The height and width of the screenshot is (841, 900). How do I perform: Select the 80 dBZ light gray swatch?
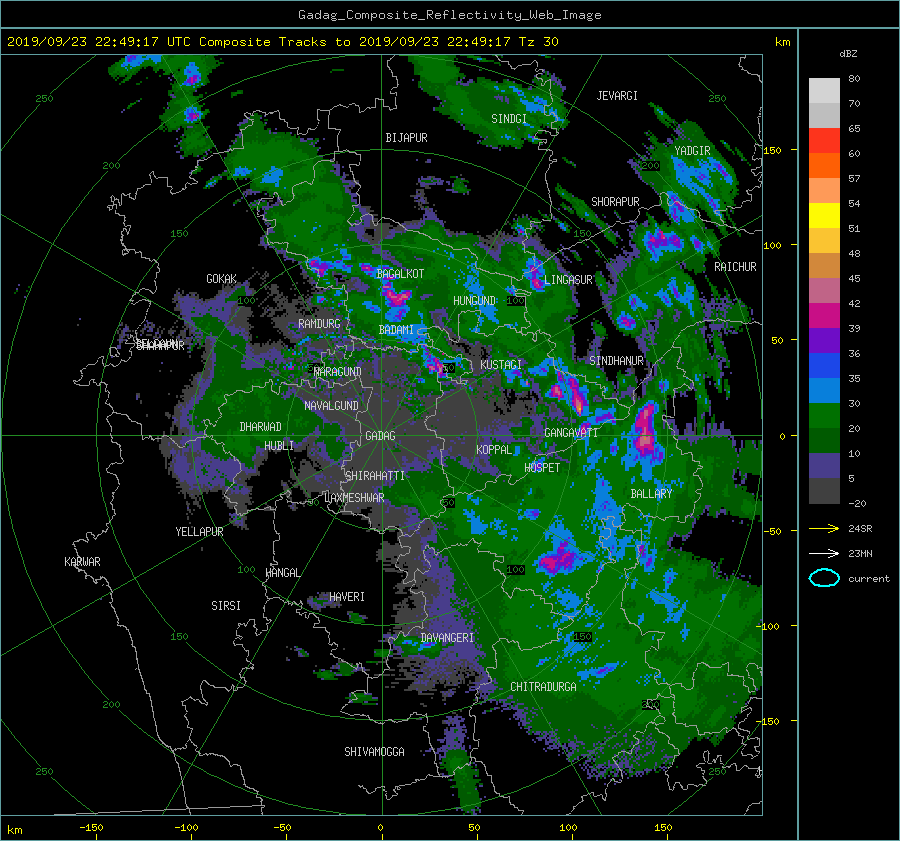(x=824, y=90)
